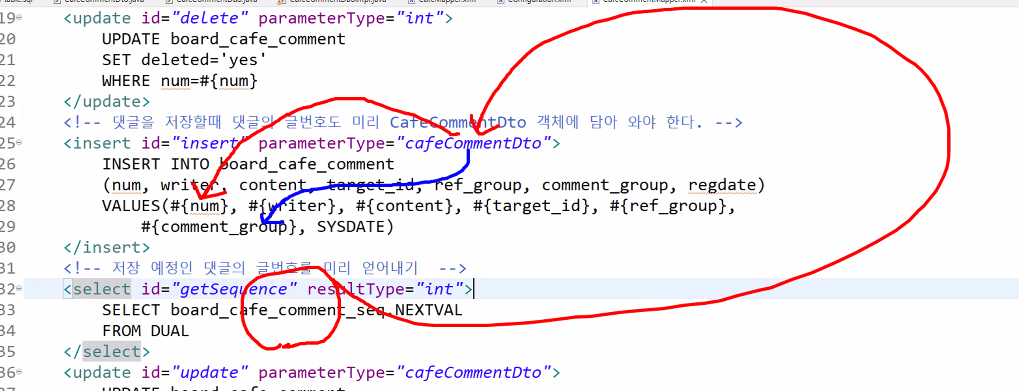Click the "VALUES" keyword on line 28
This screenshot has height=391, width=1019.
pos(131,207)
